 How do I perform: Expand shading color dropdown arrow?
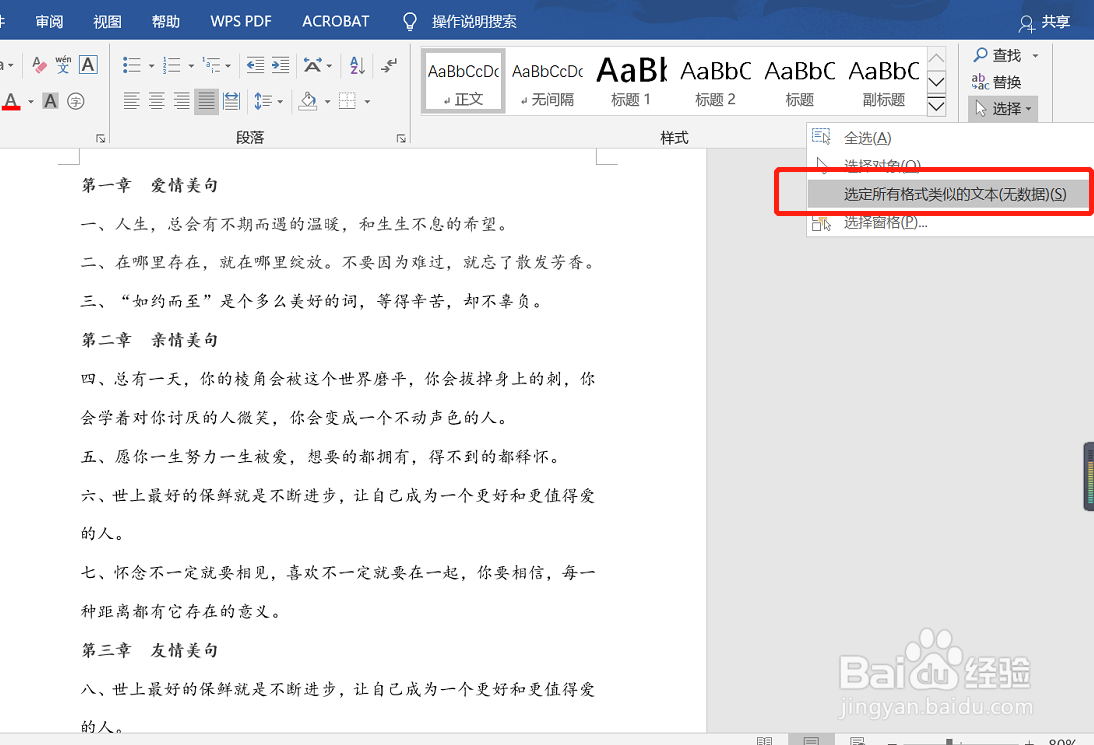click(327, 102)
